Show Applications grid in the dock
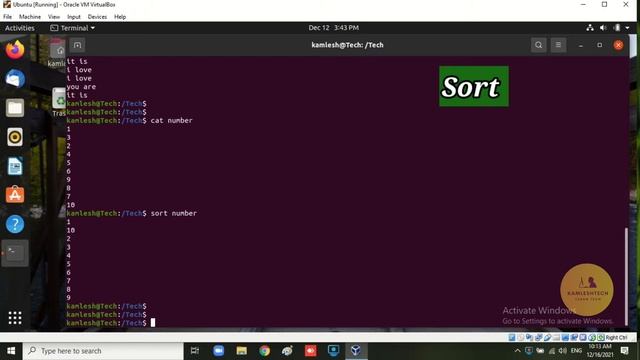The height and width of the screenshot is (360, 640). (x=15, y=318)
